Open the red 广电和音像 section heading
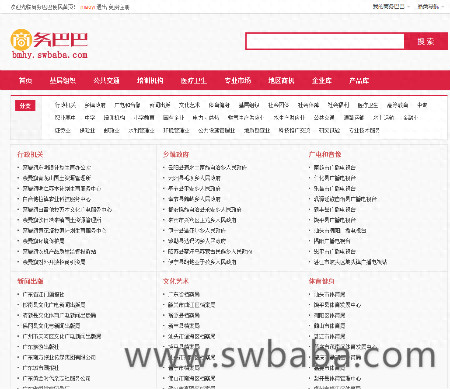 [325, 154]
